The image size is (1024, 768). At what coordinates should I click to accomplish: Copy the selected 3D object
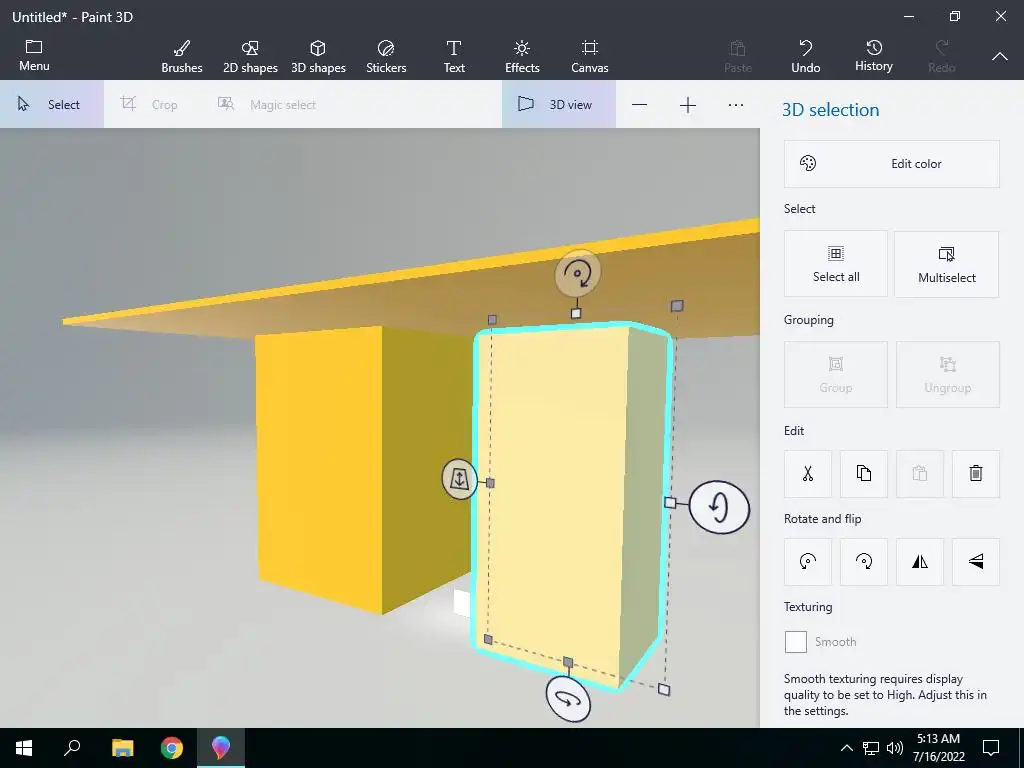point(863,473)
